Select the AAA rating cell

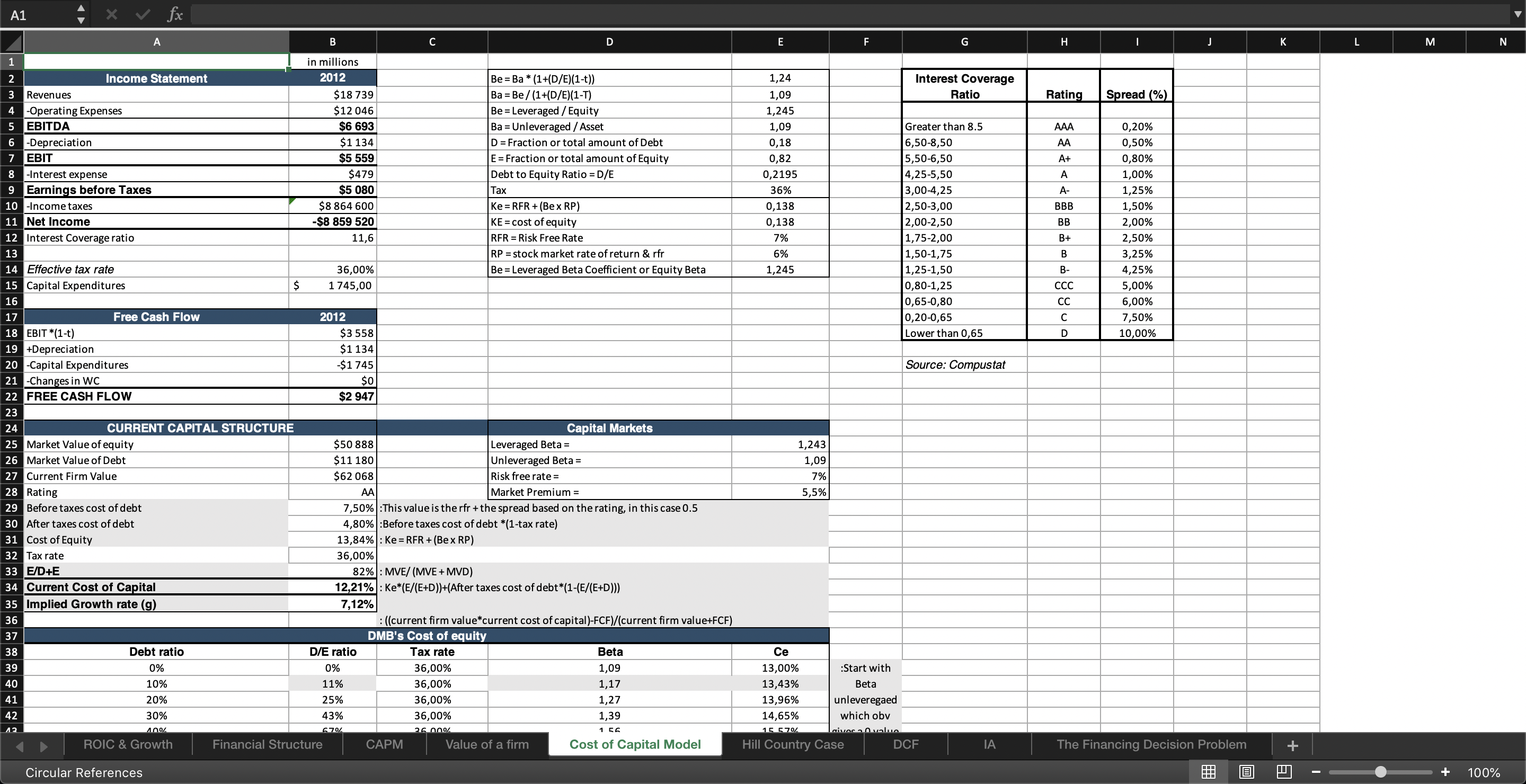click(1064, 126)
